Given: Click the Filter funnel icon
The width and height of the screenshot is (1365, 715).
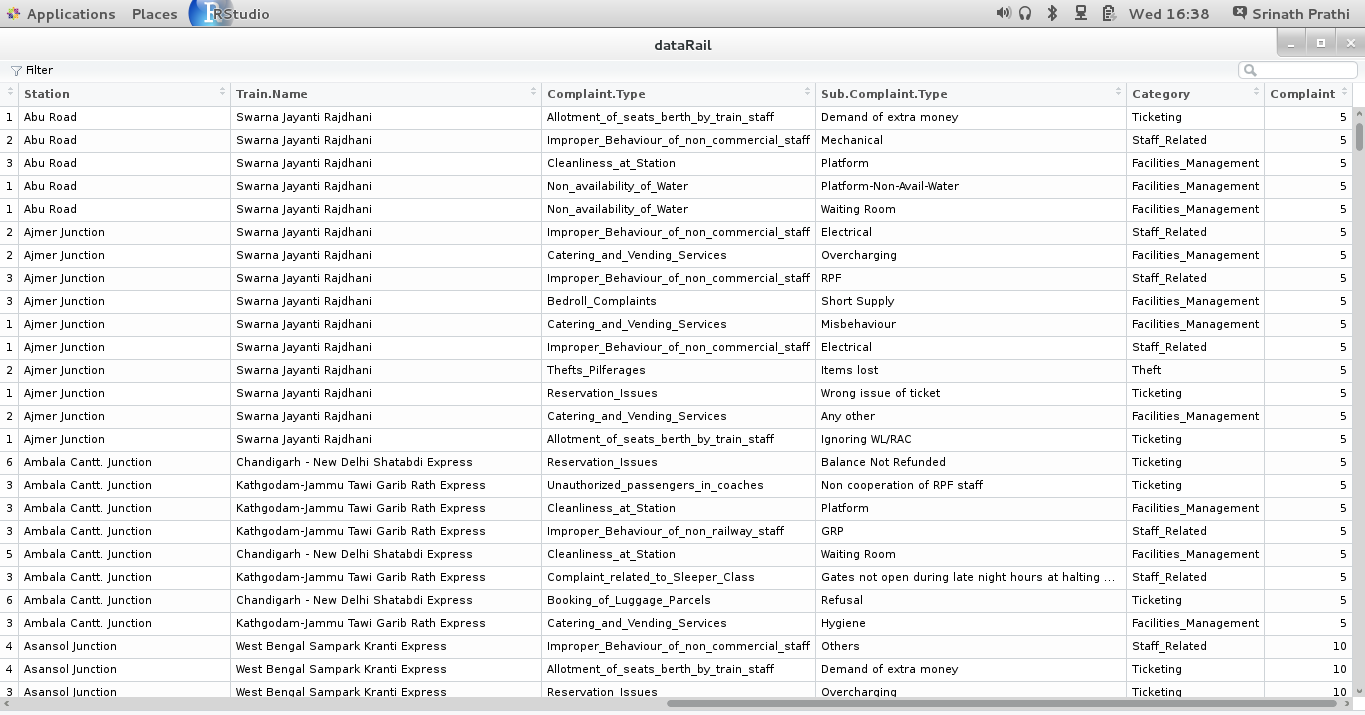Looking at the screenshot, I should pos(16,71).
